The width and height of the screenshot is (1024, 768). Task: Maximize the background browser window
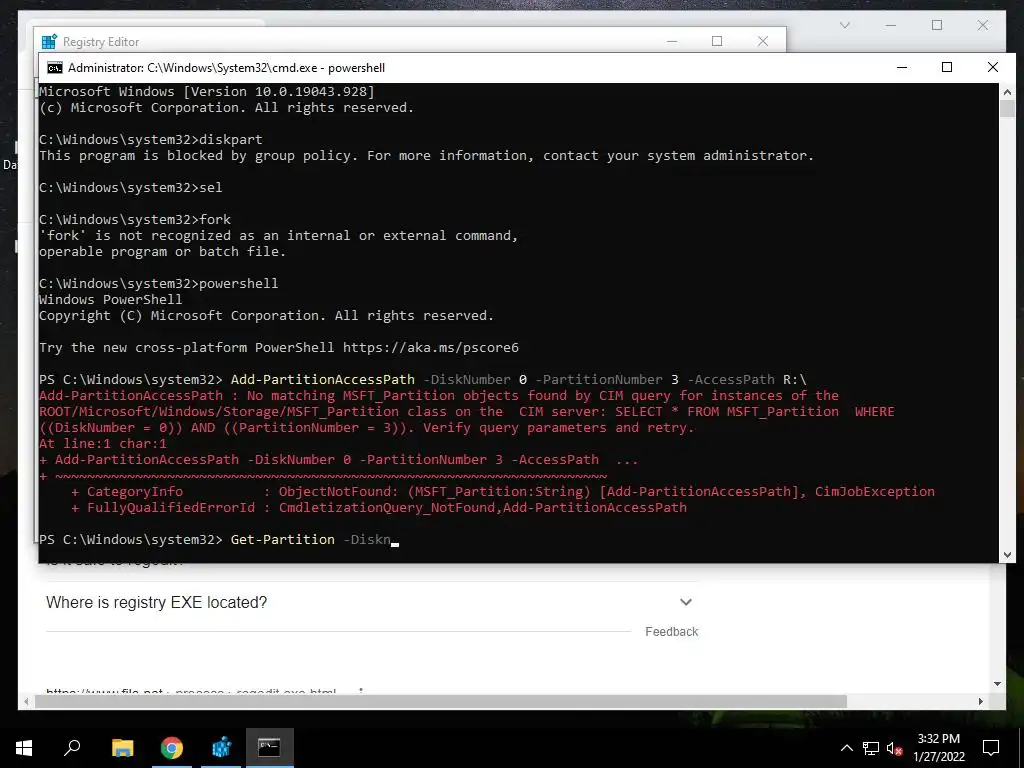[937, 25]
